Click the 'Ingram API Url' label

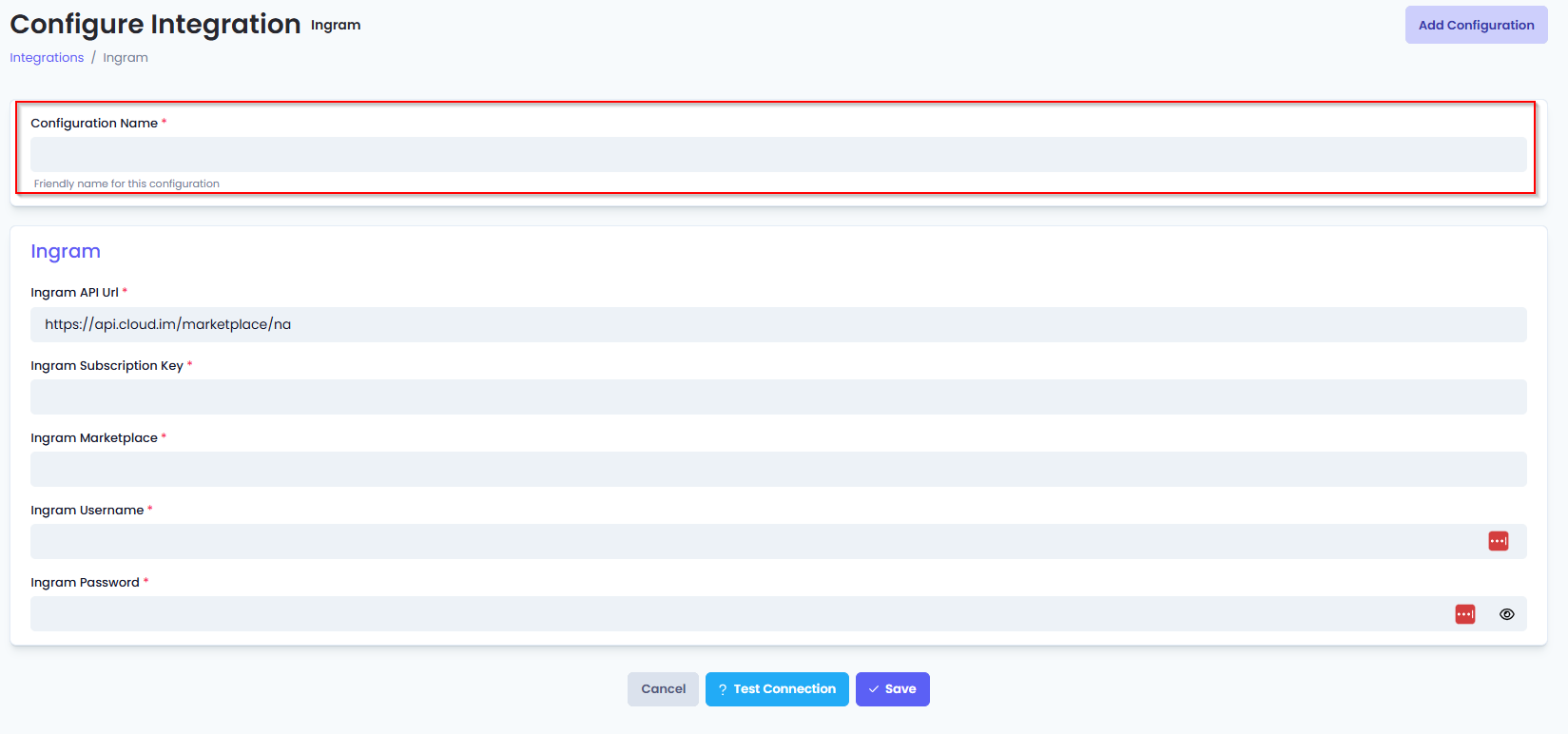[x=74, y=293]
